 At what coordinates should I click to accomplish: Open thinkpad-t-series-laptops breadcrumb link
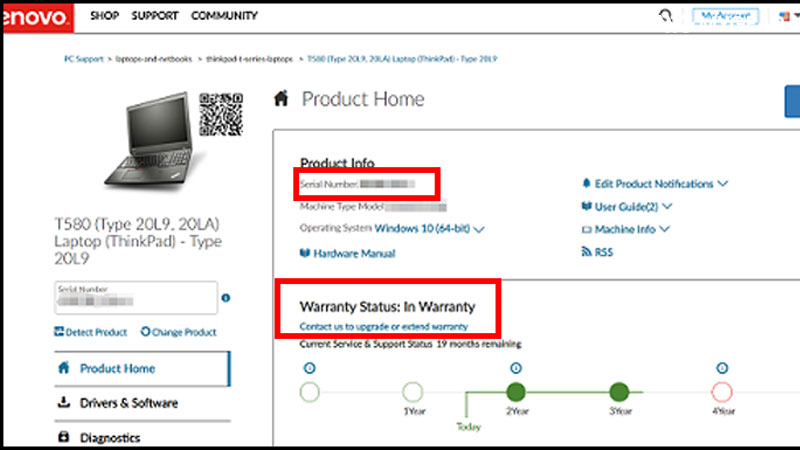[249, 59]
